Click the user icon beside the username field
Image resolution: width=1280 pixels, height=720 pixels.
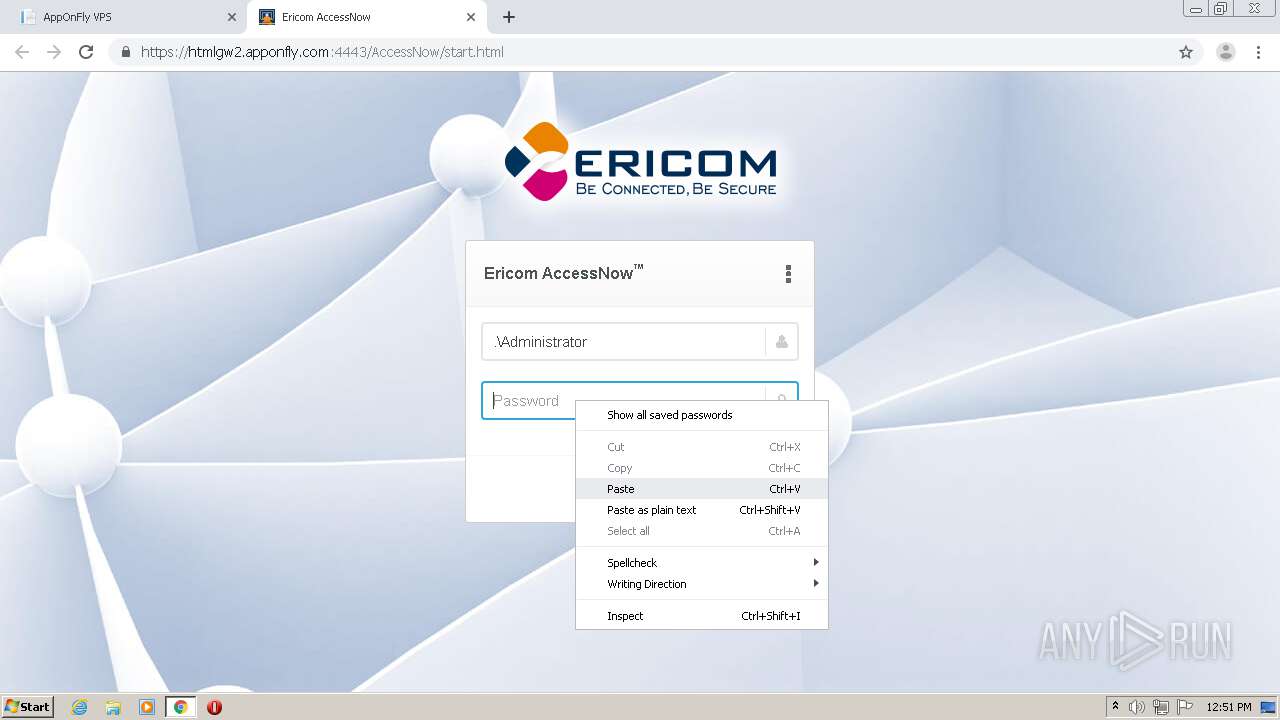point(782,342)
